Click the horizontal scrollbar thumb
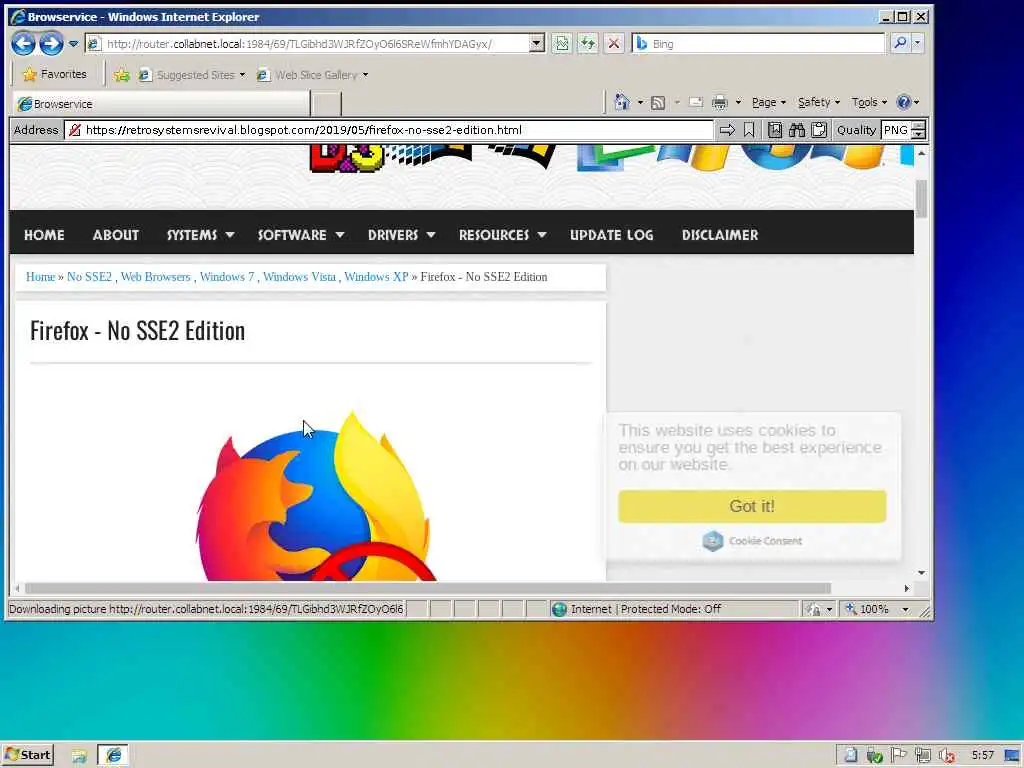This screenshot has height=768, width=1024. click(x=428, y=588)
